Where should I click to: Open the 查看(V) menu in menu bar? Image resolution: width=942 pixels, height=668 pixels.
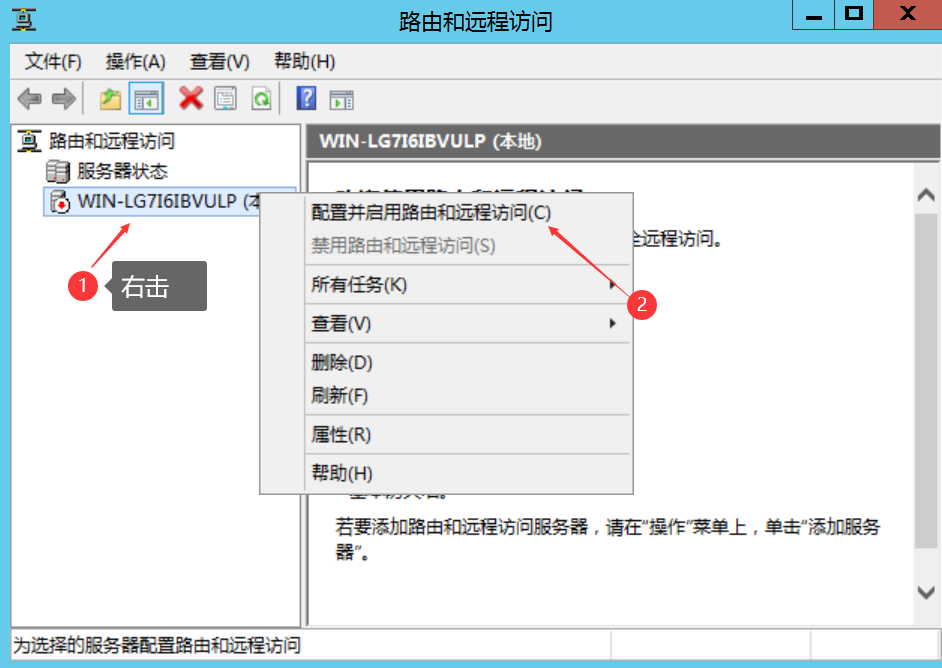pyautogui.click(x=219, y=61)
